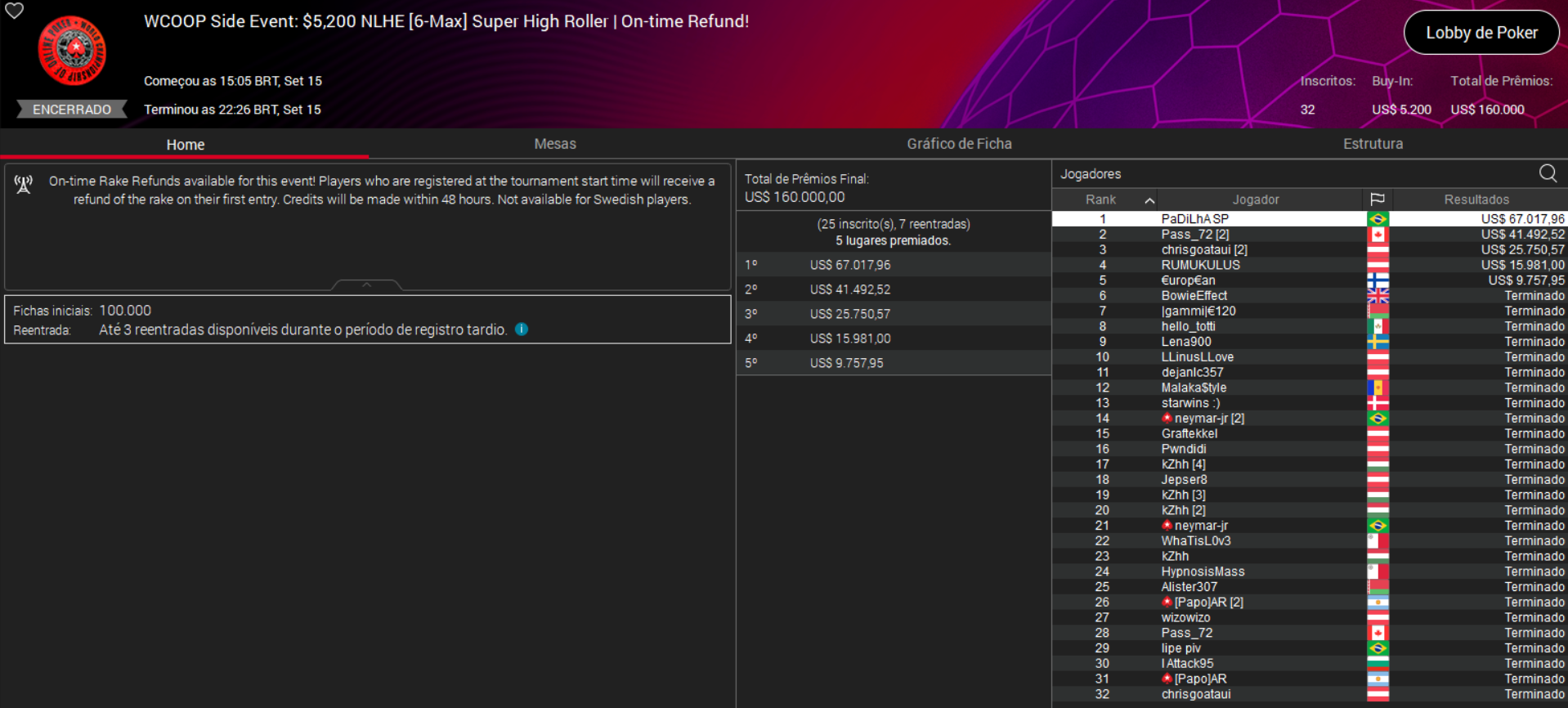
Task: Click the heart favorite icon
Action: coord(15,11)
